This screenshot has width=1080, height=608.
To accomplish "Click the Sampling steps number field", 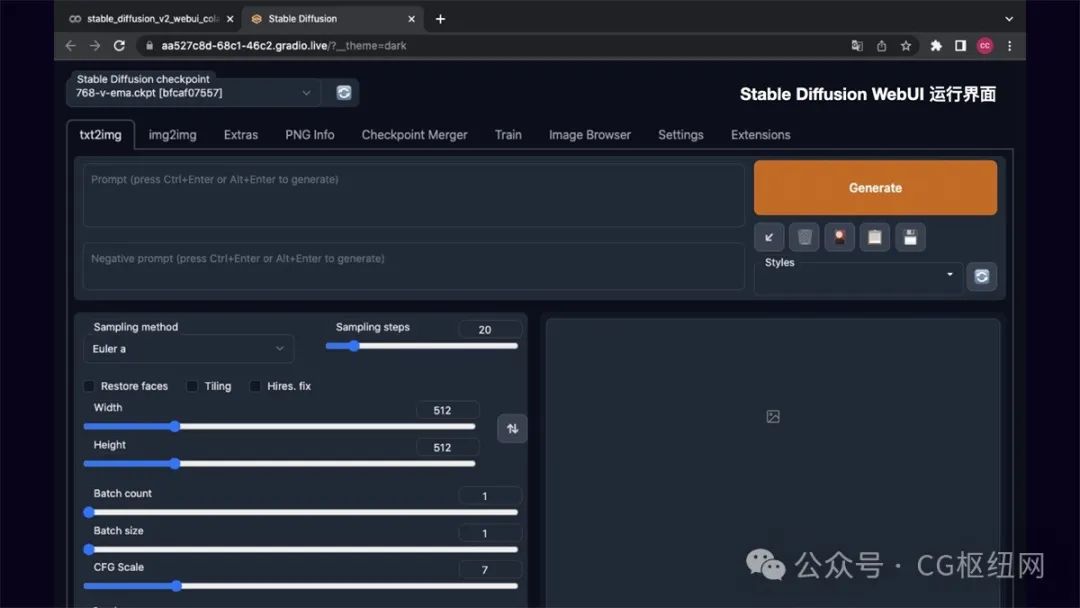I will click(490, 330).
